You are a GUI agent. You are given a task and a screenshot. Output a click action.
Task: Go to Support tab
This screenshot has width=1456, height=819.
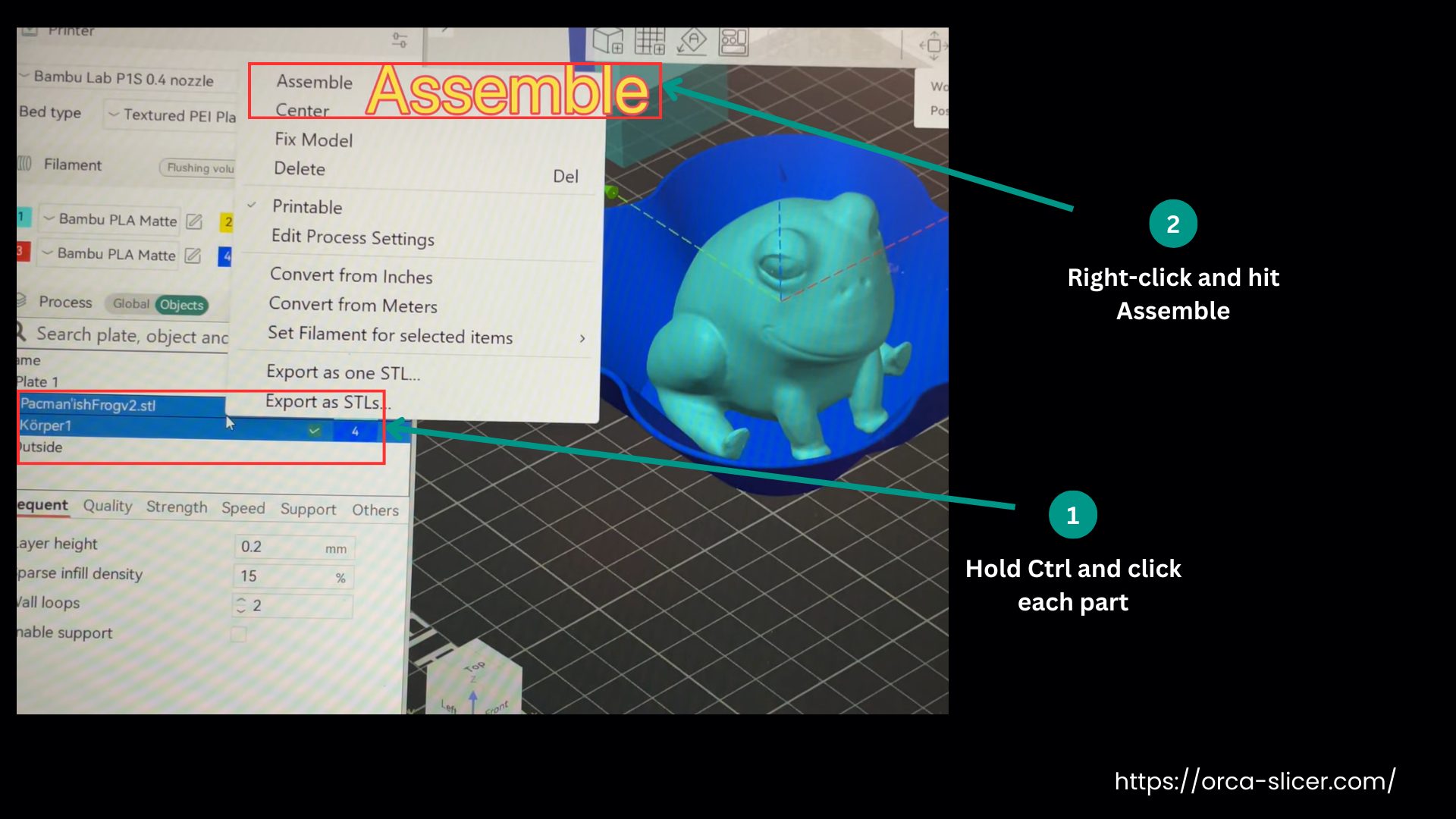click(308, 510)
